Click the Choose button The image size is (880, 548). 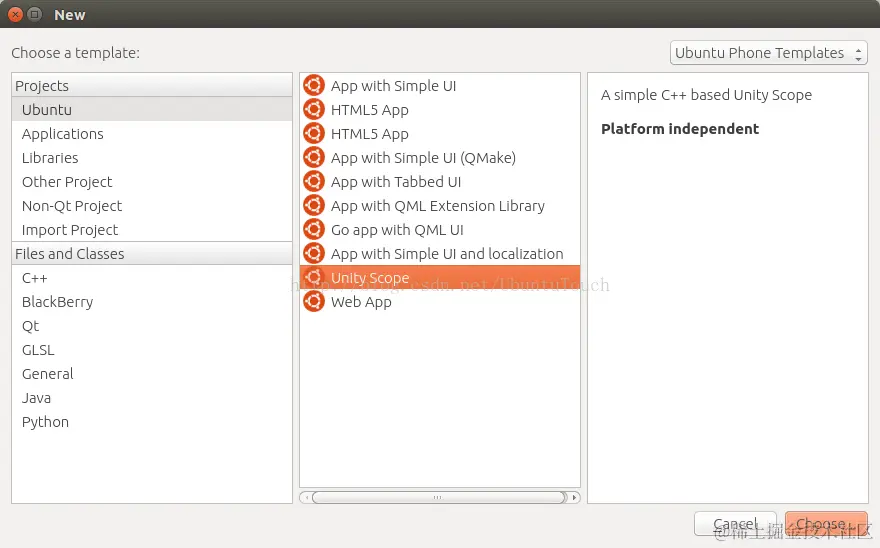pyautogui.click(x=826, y=524)
